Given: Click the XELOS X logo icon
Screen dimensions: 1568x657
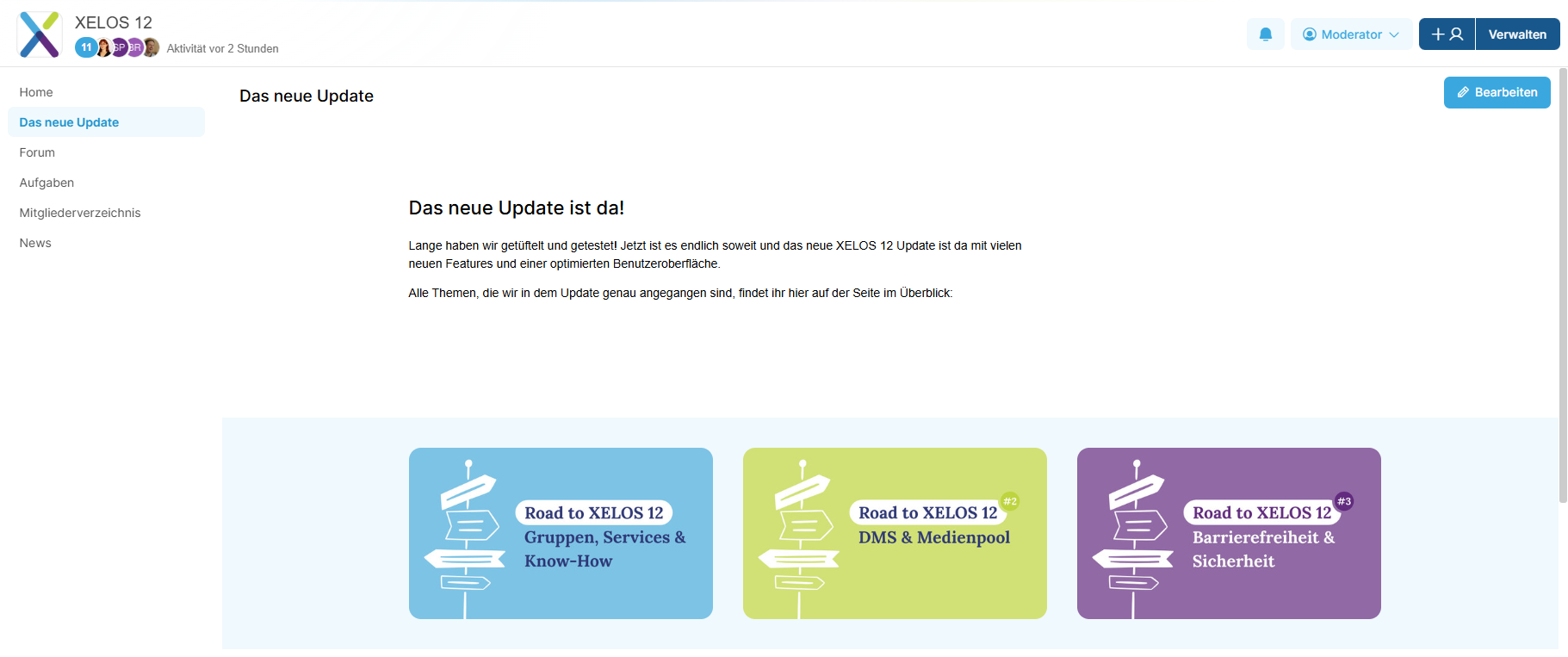Looking at the screenshot, I should [40, 34].
